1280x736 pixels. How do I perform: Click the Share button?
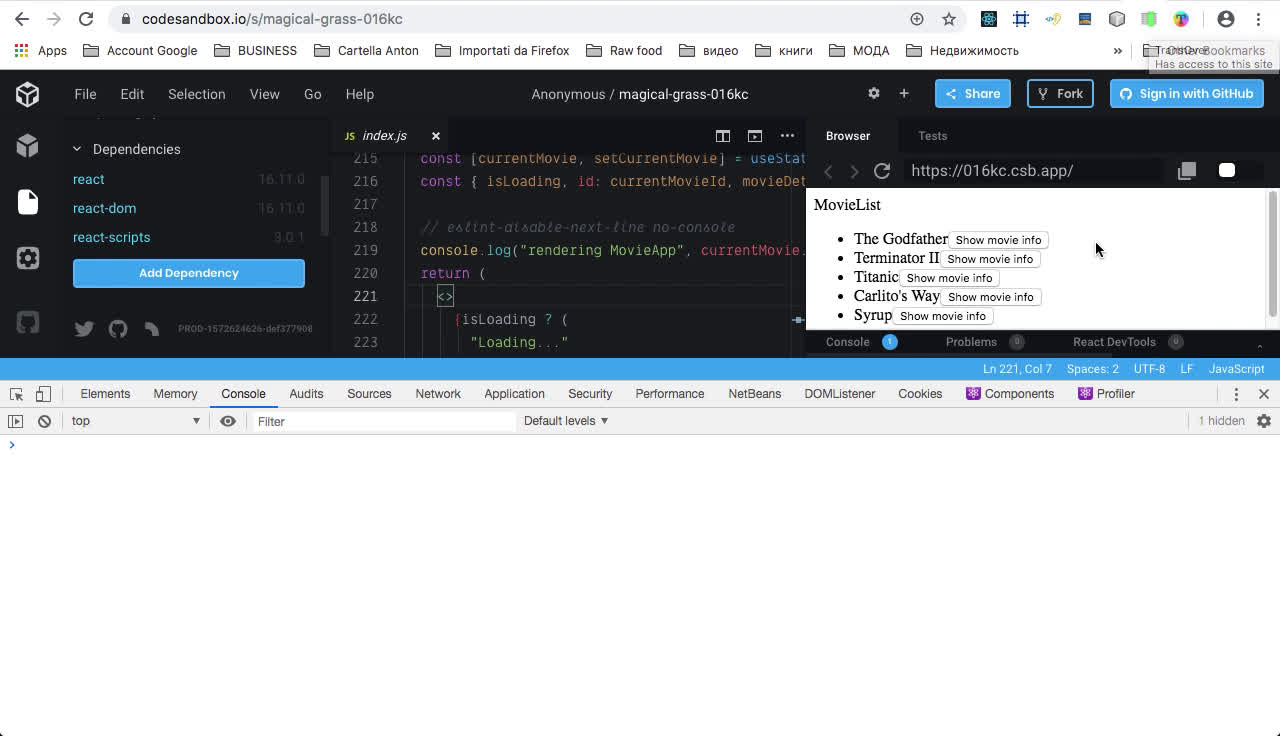(x=972, y=94)
